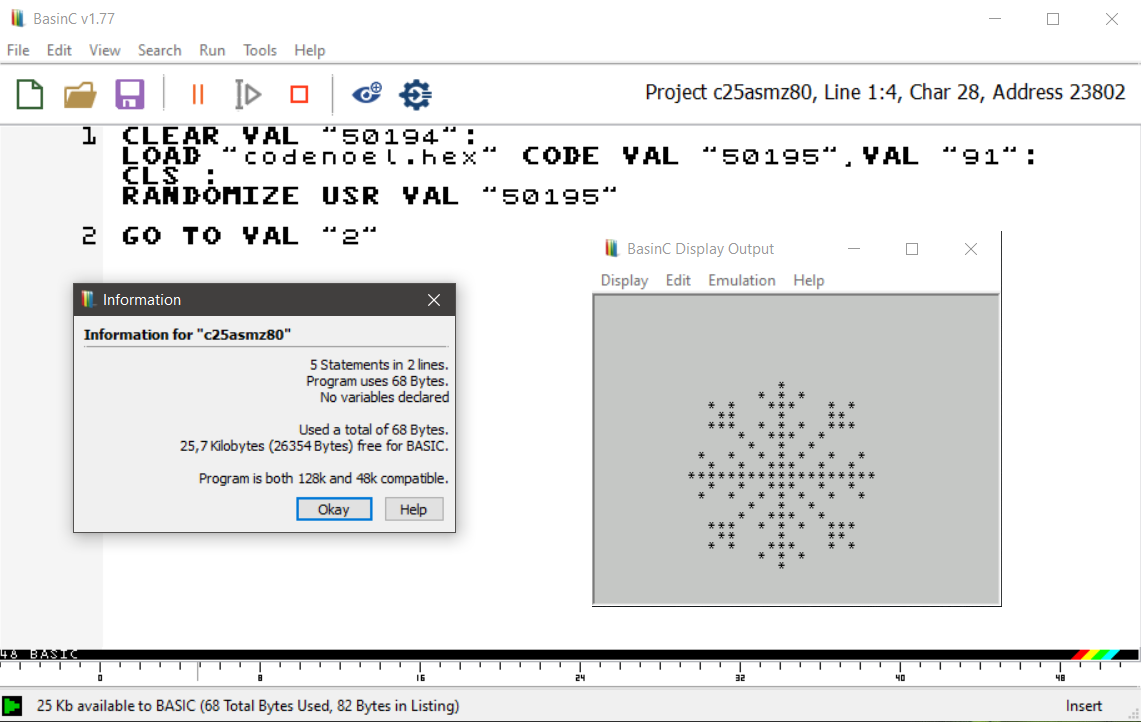
Task: Open the Run menu in the main menu bar
Action: point(212,50)
